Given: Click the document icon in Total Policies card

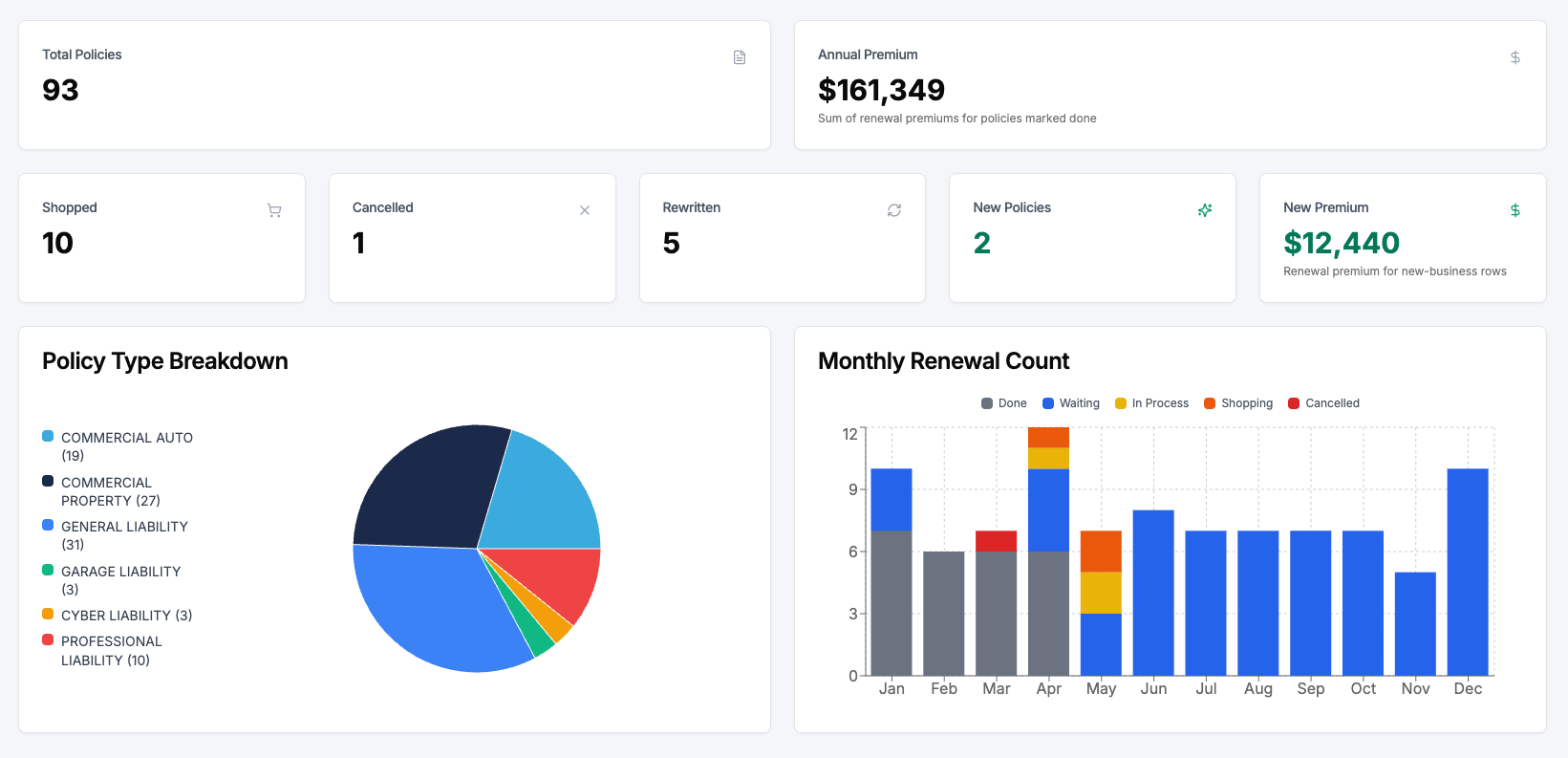Looking at the screenshot, I should point(740,57).
